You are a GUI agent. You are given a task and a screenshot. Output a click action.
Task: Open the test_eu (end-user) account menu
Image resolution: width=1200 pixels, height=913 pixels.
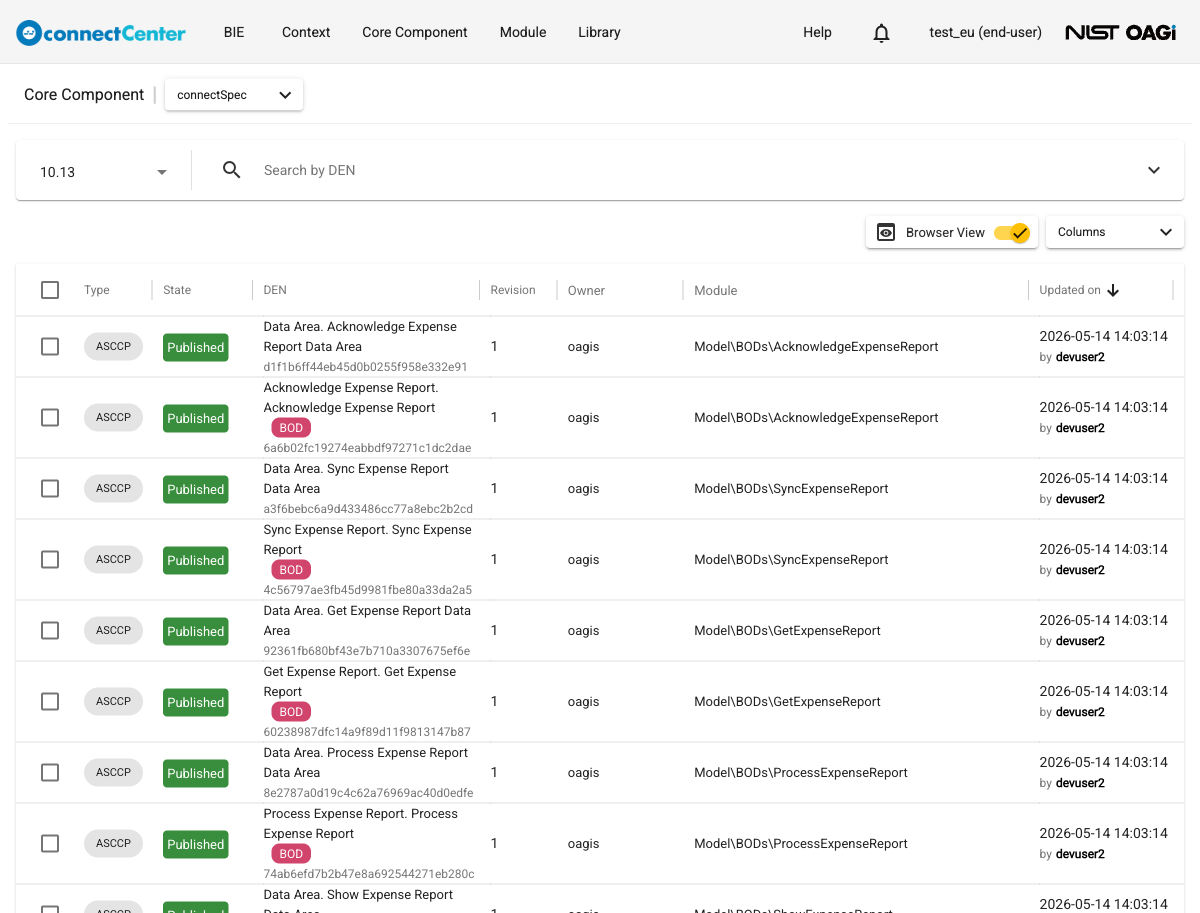click(985, 32)
